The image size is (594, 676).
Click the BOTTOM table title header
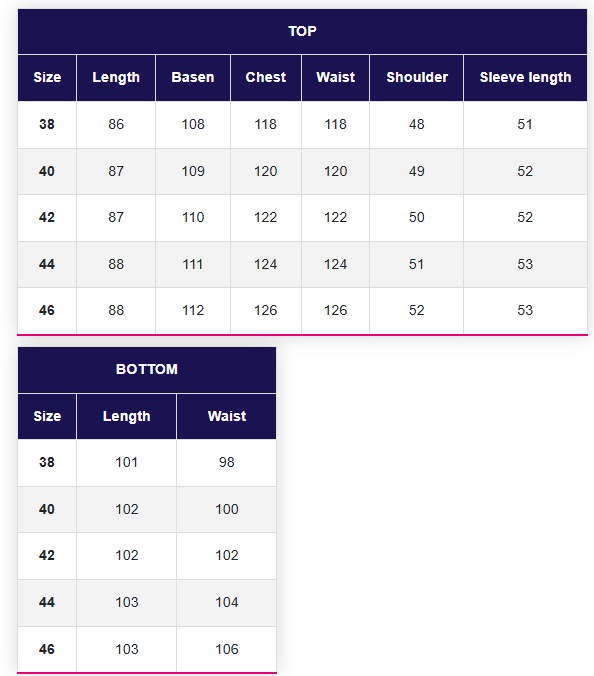(x=147, y=369)
